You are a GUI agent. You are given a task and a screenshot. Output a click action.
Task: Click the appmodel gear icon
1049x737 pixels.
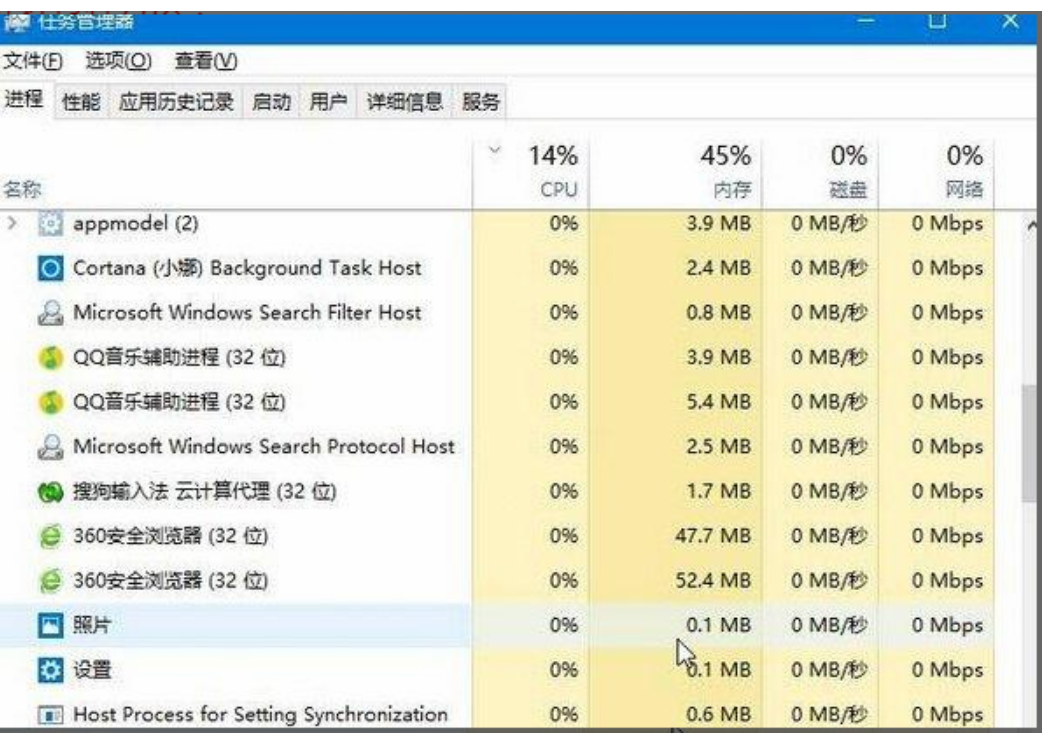51,225
